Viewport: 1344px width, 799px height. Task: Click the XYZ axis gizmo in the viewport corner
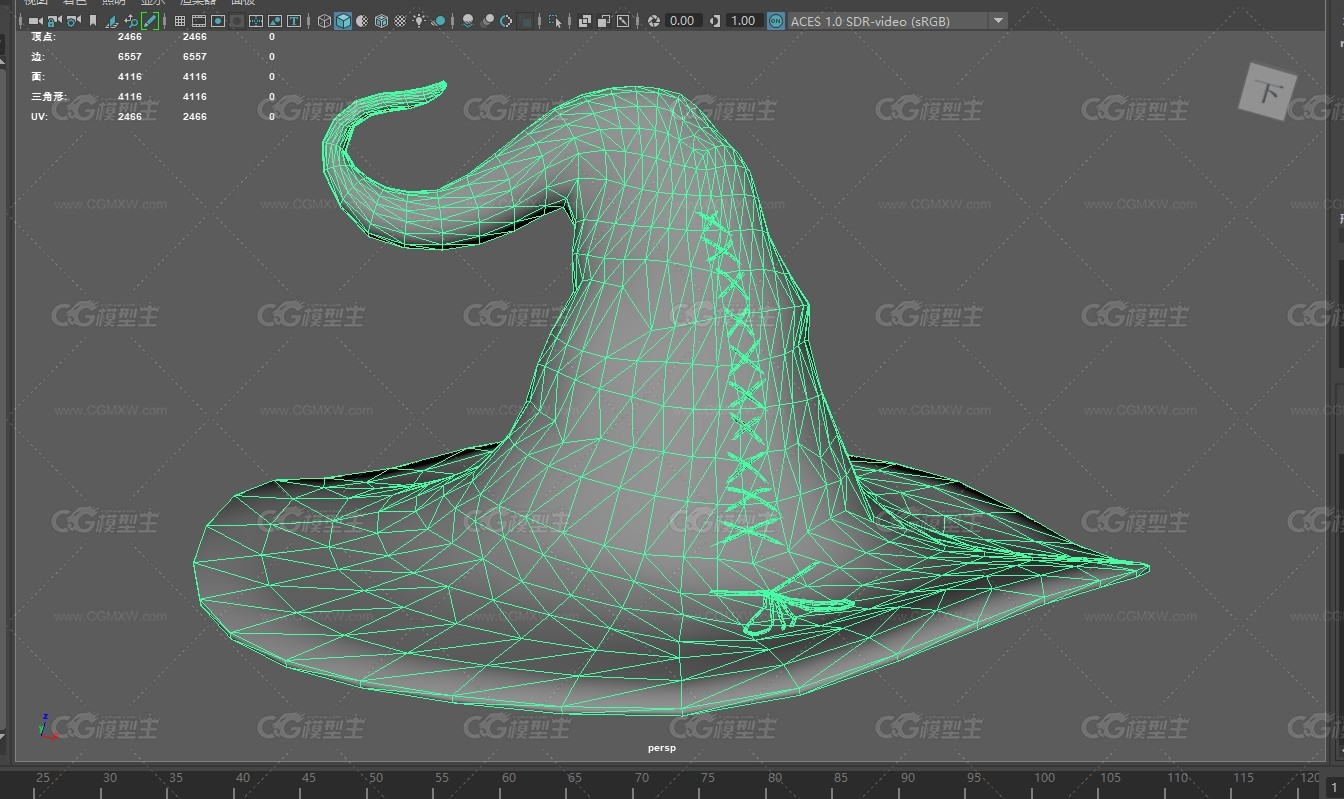[x=47, y=727]
